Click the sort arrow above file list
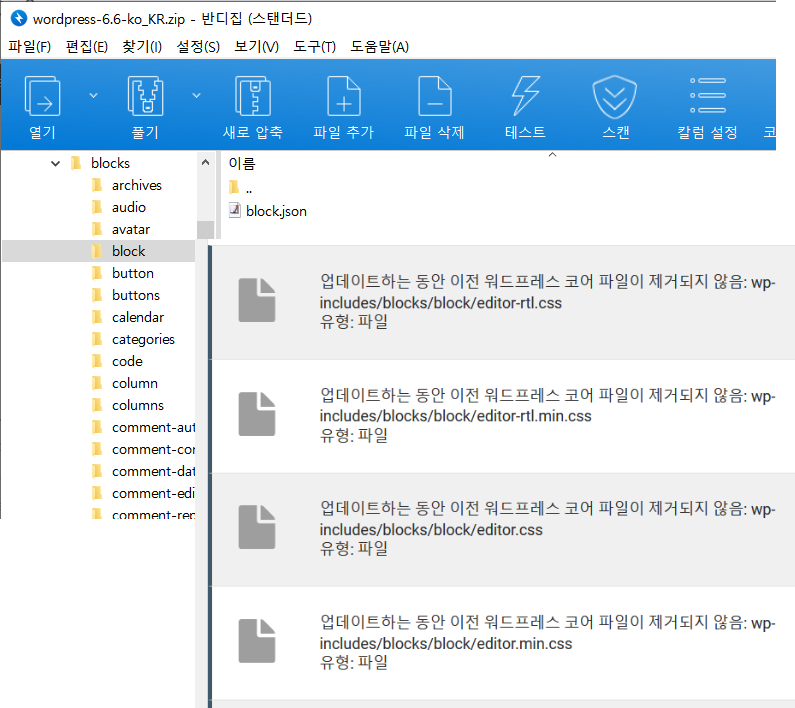Screen dimensions: 795x708 point(553,154)
